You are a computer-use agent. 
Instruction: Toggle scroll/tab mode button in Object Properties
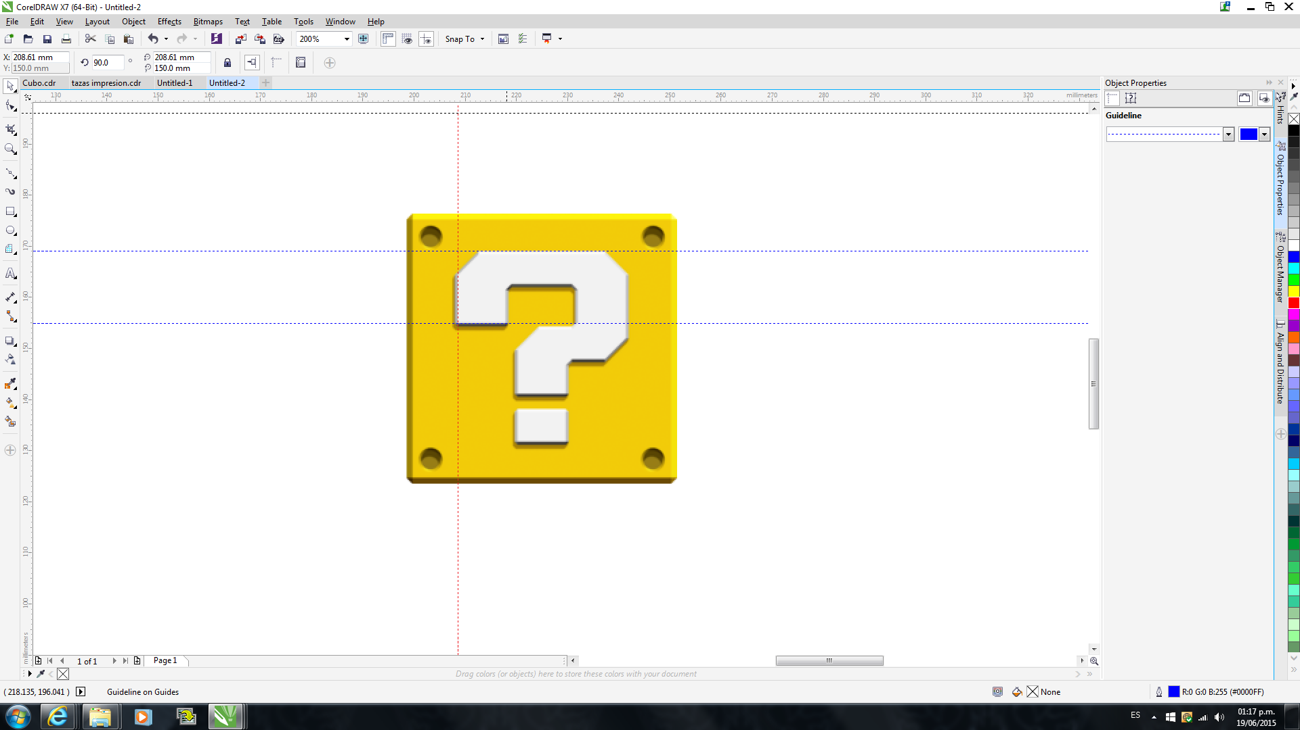coord(1245,98)
